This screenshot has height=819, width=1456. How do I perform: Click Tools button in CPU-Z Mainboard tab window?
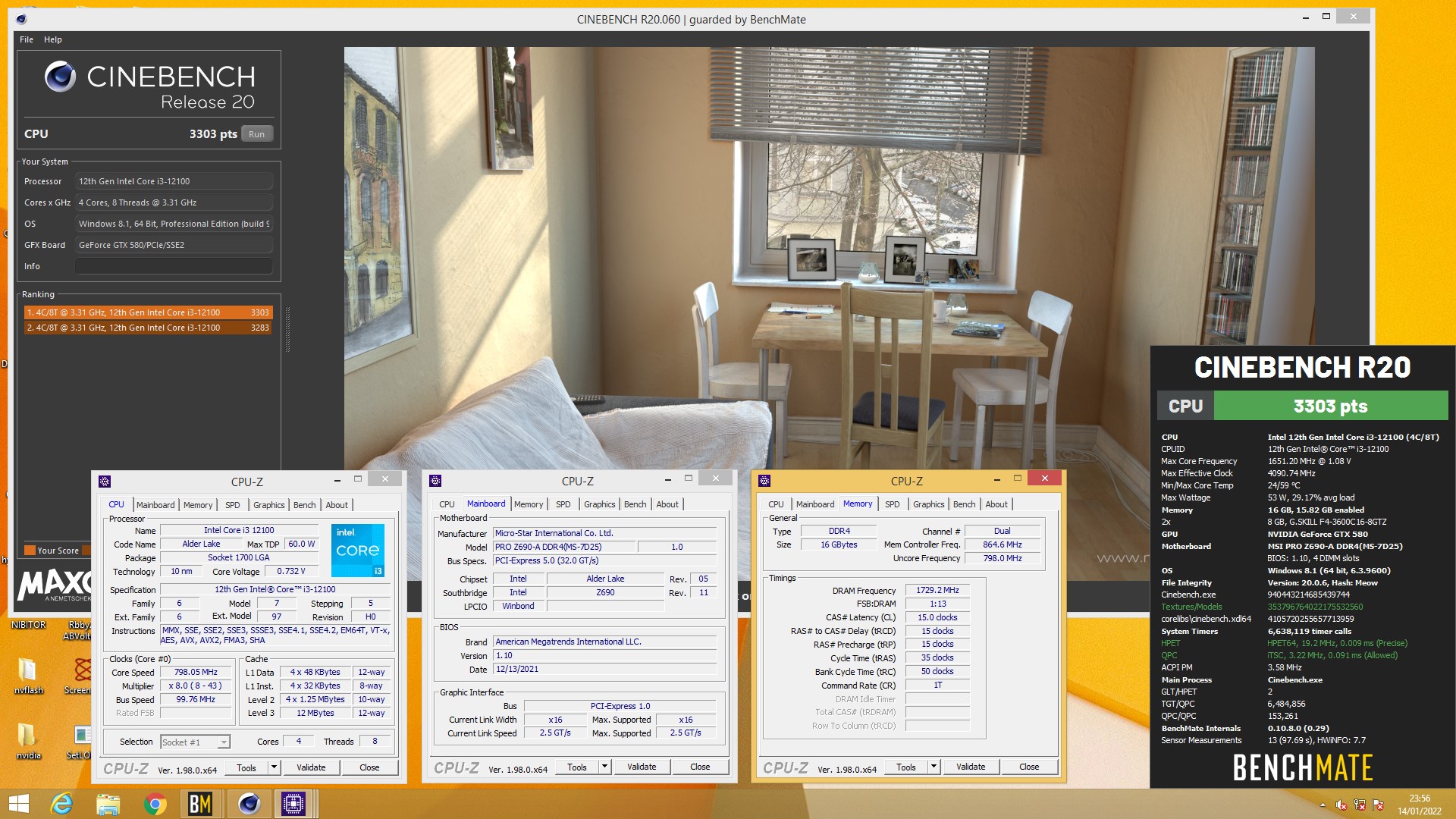tap(577, 767)
